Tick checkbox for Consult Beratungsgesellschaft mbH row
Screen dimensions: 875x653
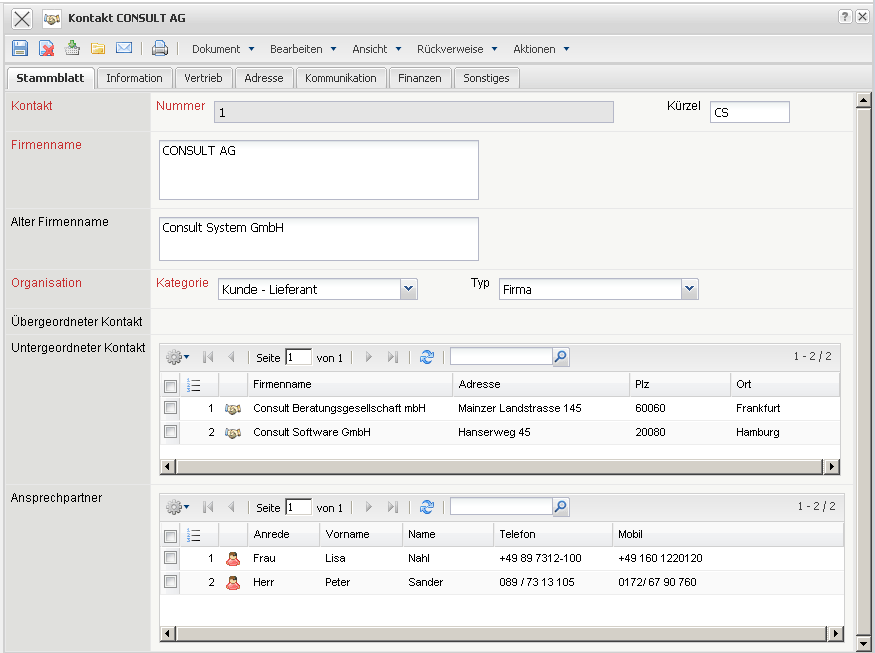click(171, 408)
